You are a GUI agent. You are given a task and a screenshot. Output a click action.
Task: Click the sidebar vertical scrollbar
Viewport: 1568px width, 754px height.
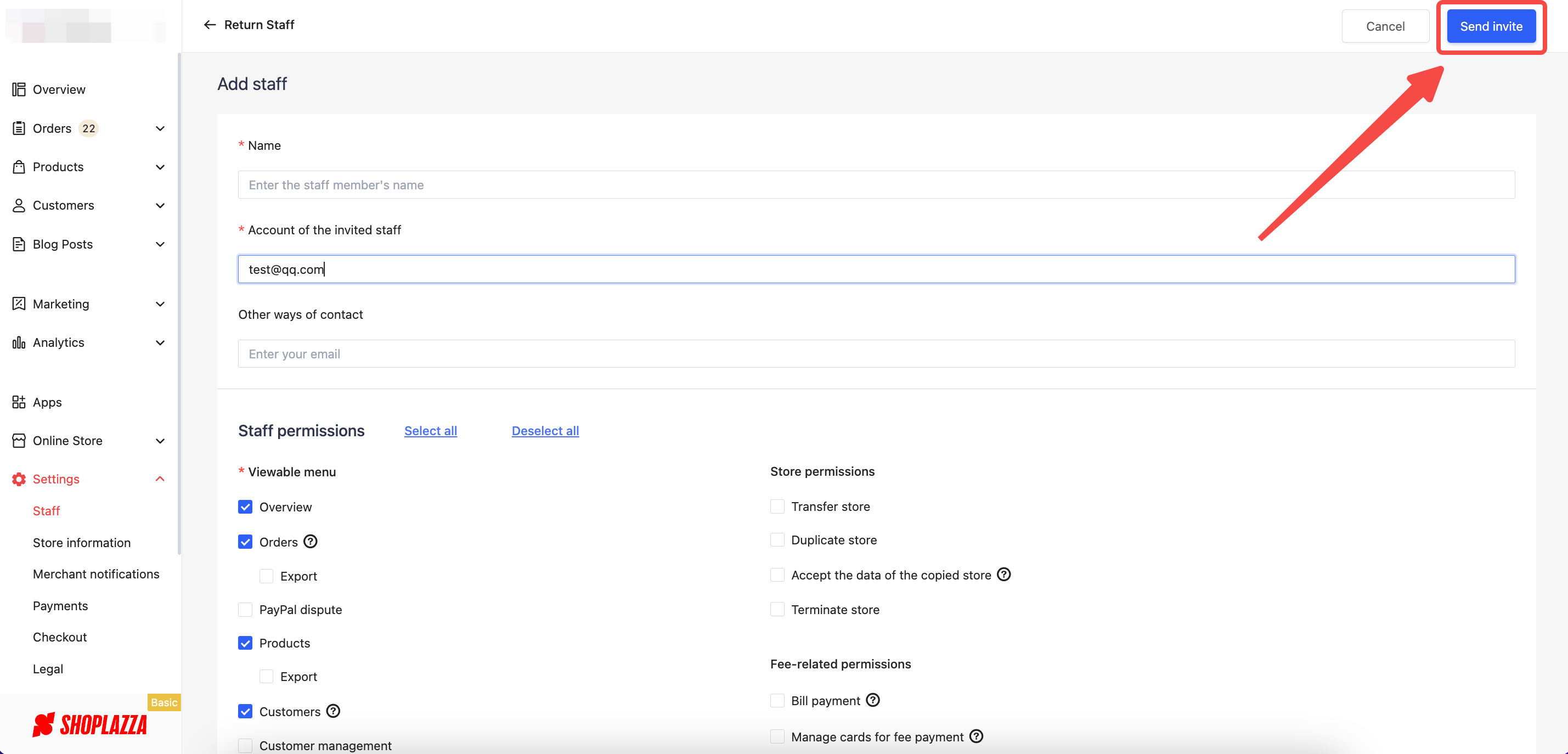tap(179, 305)
